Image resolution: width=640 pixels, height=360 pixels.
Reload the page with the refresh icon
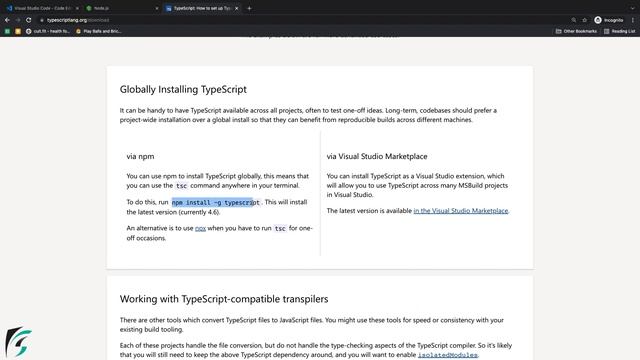click(29, 20)
